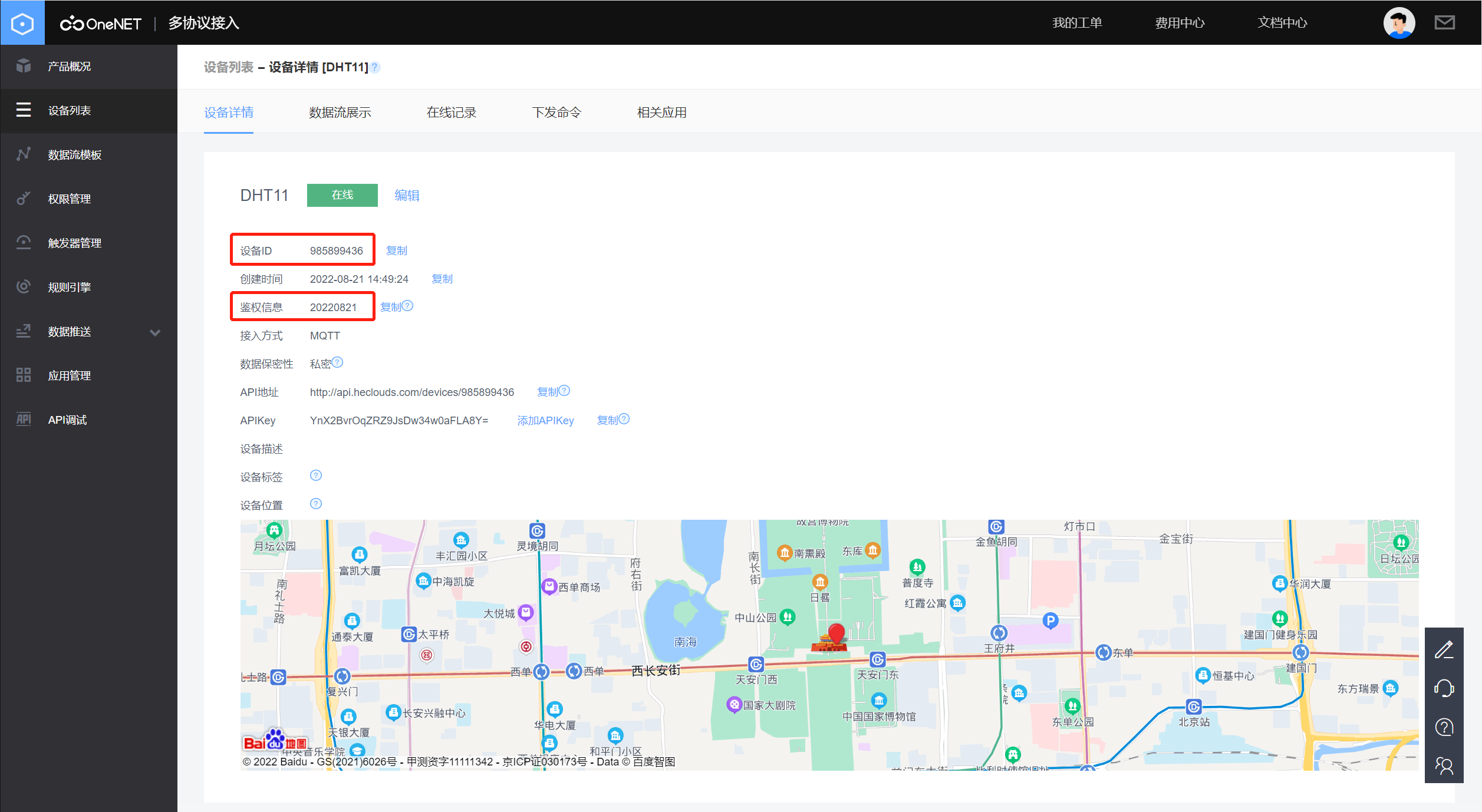The width and height of the screenshot is (1482, 812).
Task: Click the pencil feedback icon on right
Action: point(1444,649)
